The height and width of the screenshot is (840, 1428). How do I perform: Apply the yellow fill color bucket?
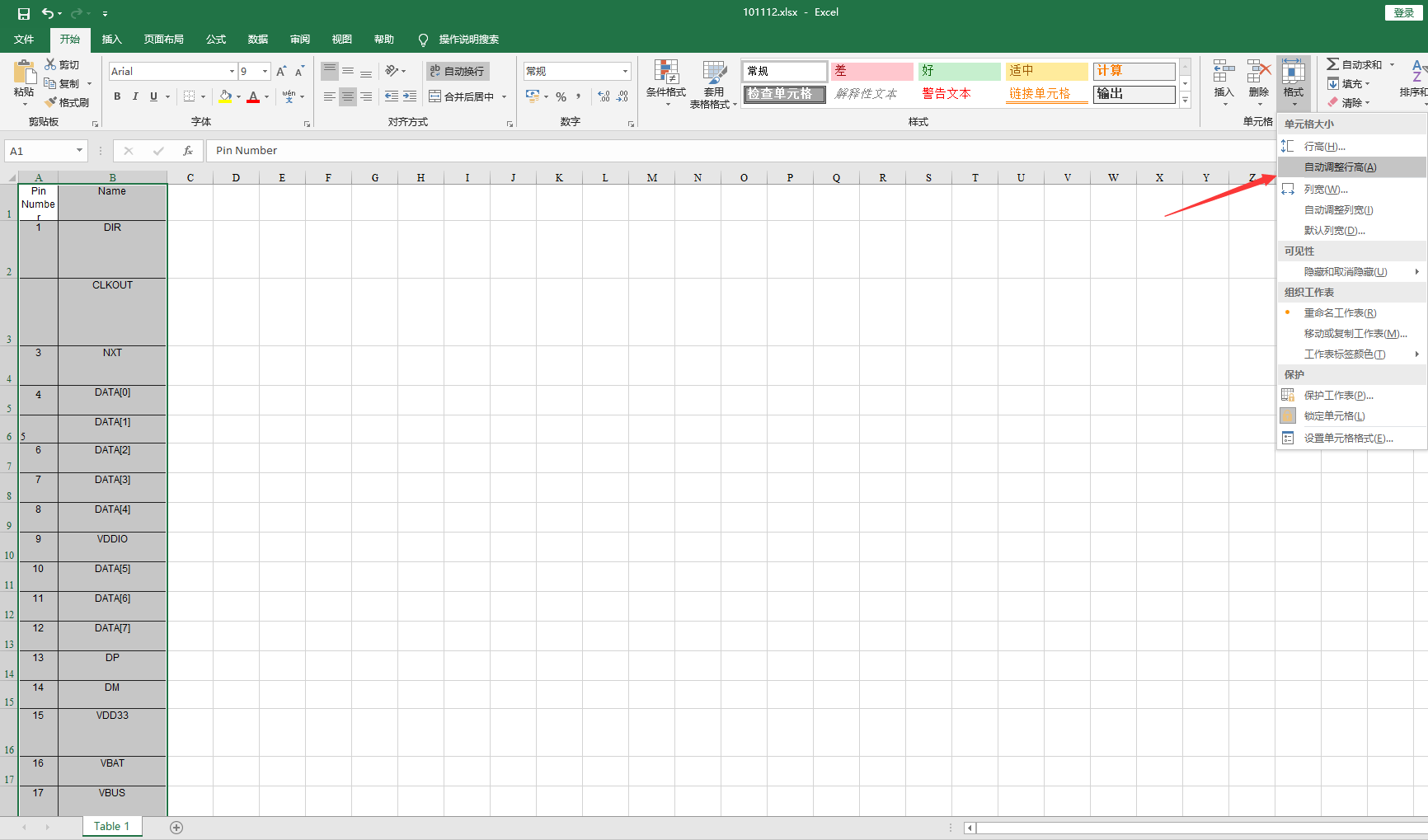225,96
